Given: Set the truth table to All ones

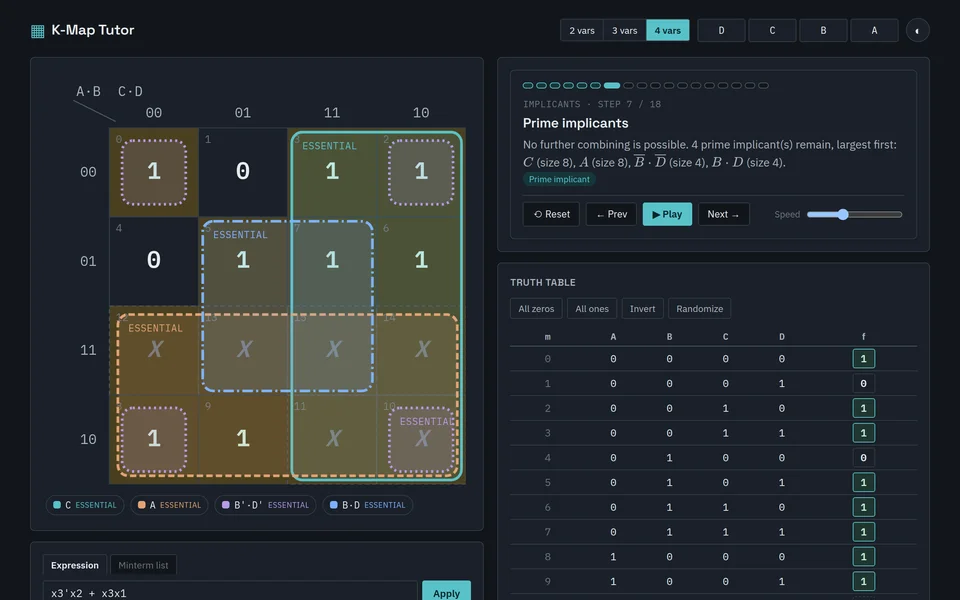Looking at the screenshot, I should (x=591, y=309).
